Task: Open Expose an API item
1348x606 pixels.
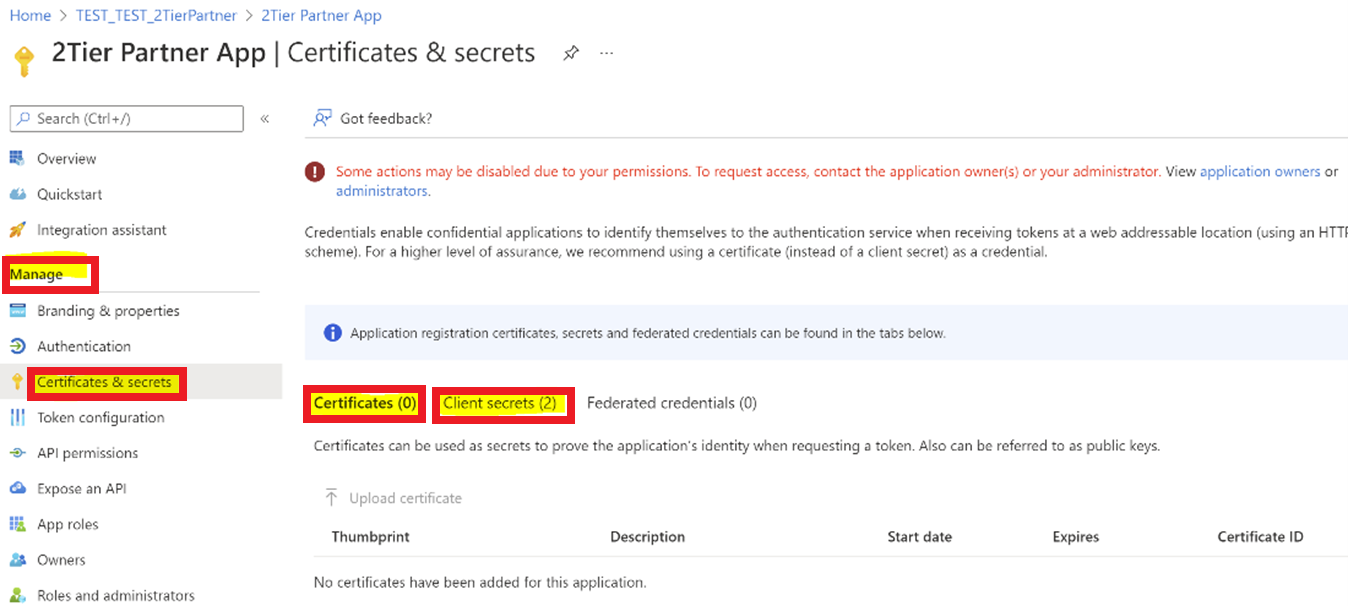Action: (81, 489)
